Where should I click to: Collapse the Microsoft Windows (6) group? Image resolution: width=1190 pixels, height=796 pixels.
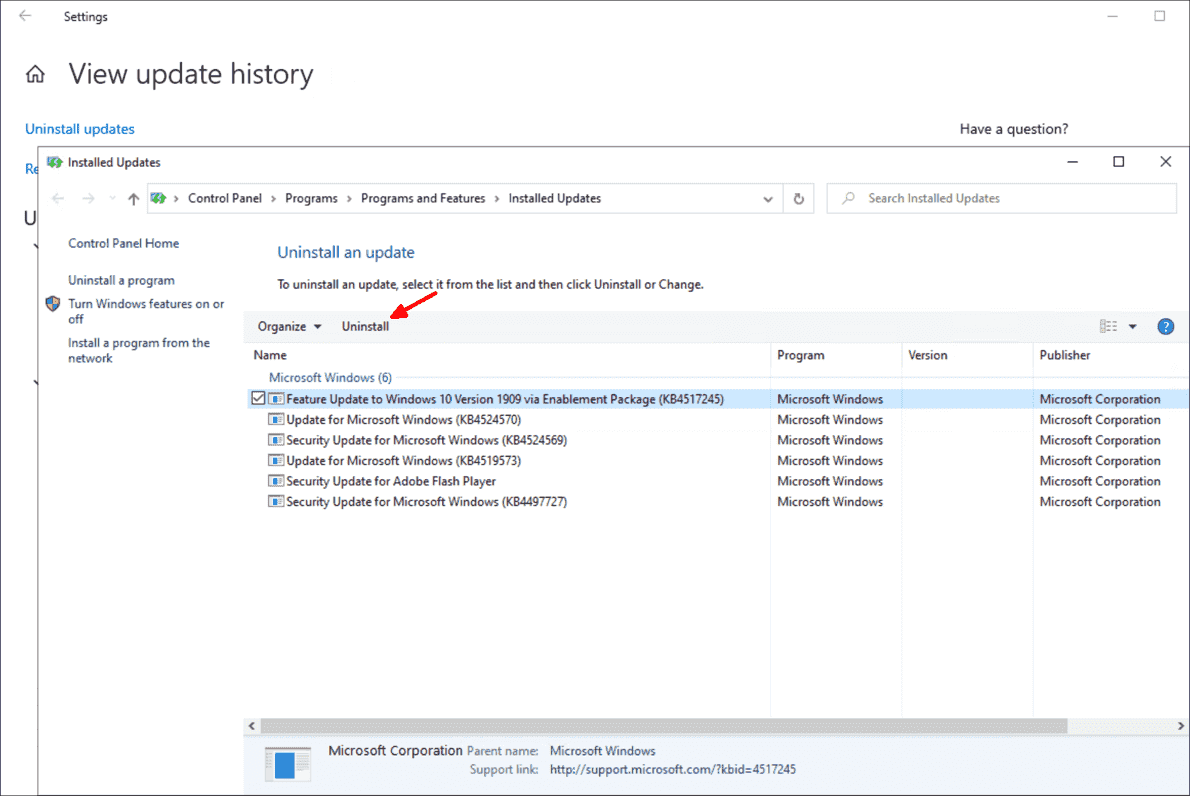click(x=330, y=378)
